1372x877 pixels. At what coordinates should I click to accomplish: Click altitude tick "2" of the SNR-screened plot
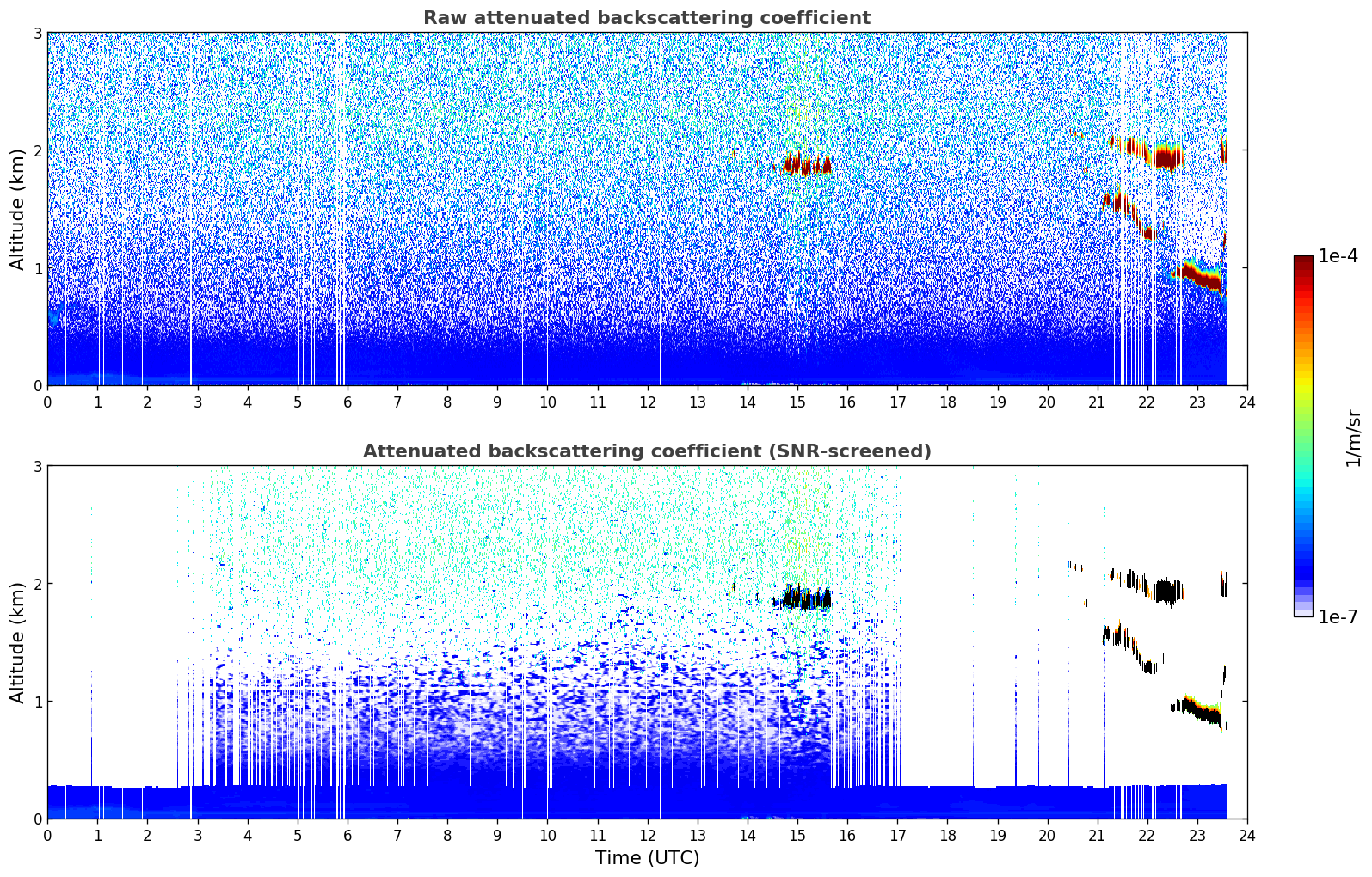point(38,584)
